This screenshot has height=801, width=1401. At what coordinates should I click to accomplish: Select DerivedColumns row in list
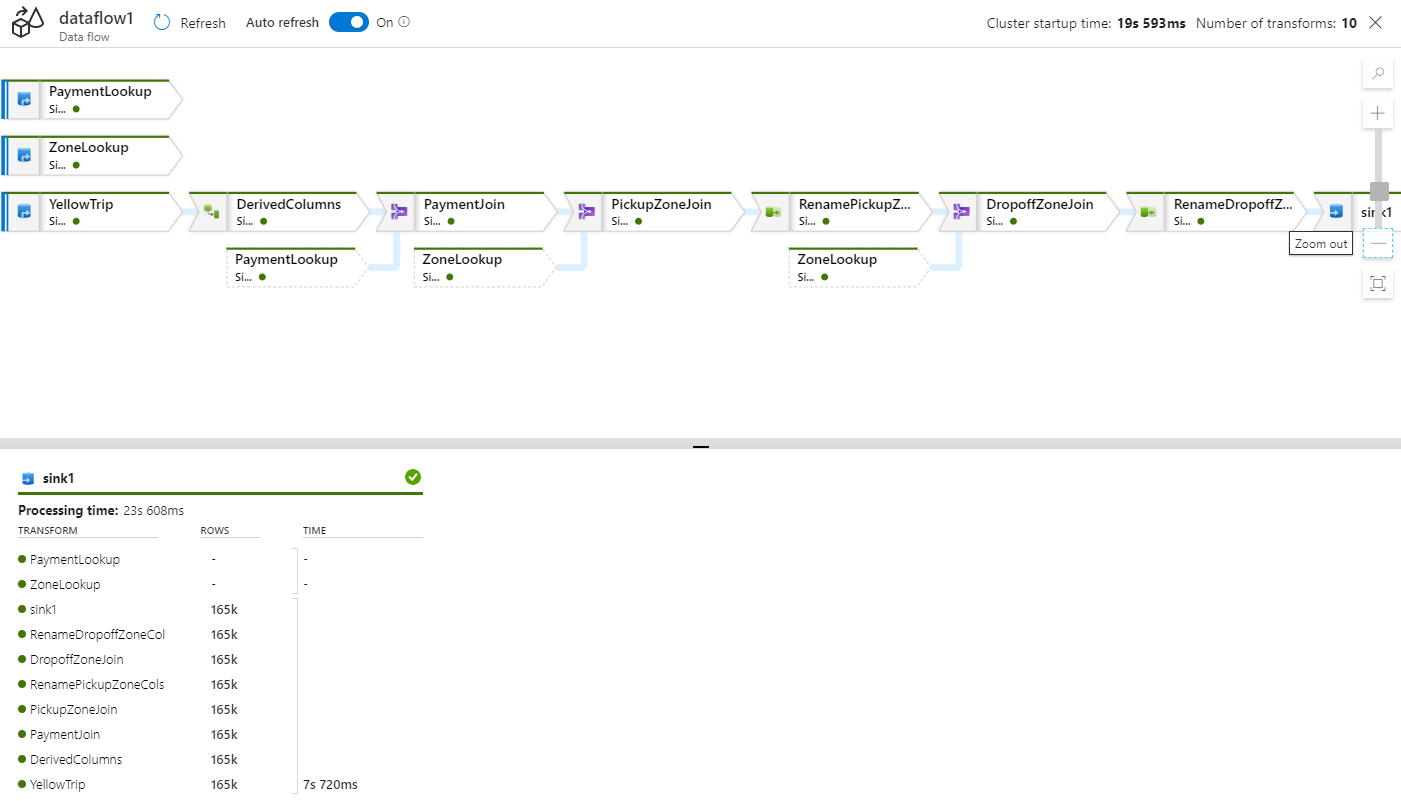tap(70, 760)
